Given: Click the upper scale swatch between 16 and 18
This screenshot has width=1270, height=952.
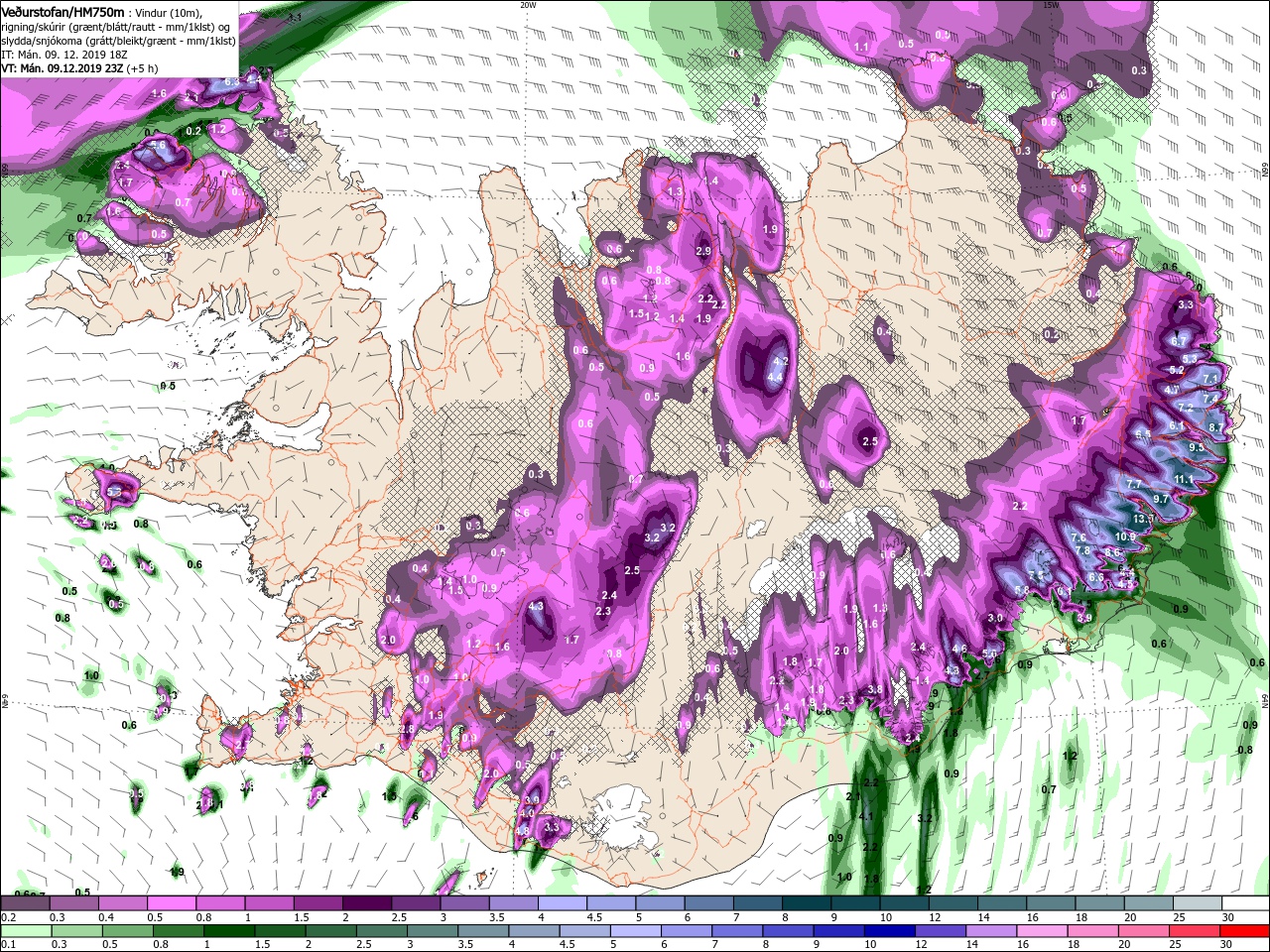Looking at the screenshot, I should coord(1051,902).
